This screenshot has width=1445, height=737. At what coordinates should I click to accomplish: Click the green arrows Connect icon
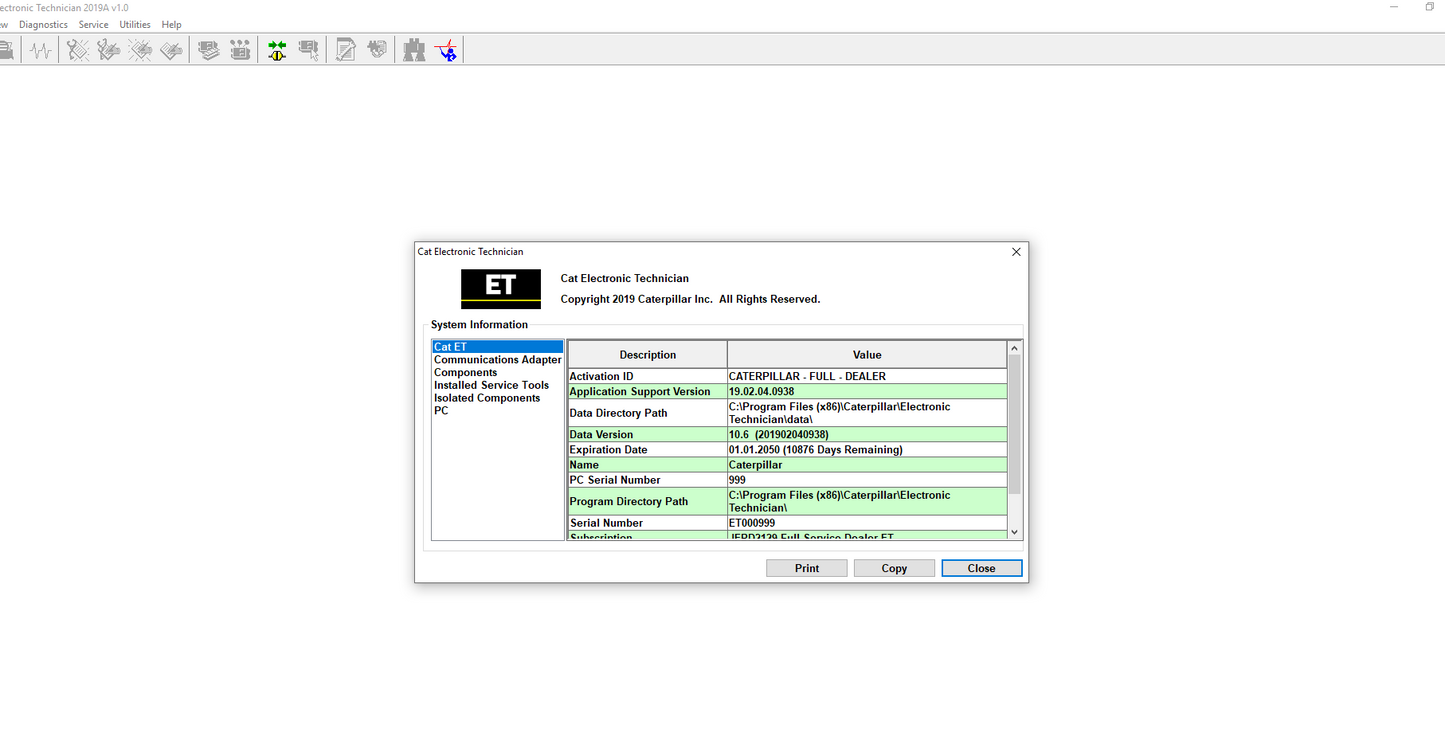click(x=277, y=50)
